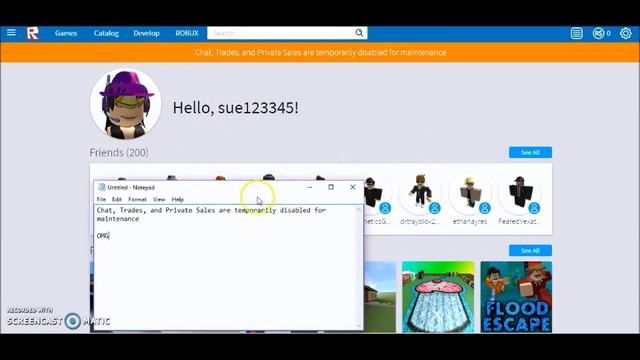This screenshot has width=640, height=360.
Task: Open the notifications feed icon
Action: (576, 33)
